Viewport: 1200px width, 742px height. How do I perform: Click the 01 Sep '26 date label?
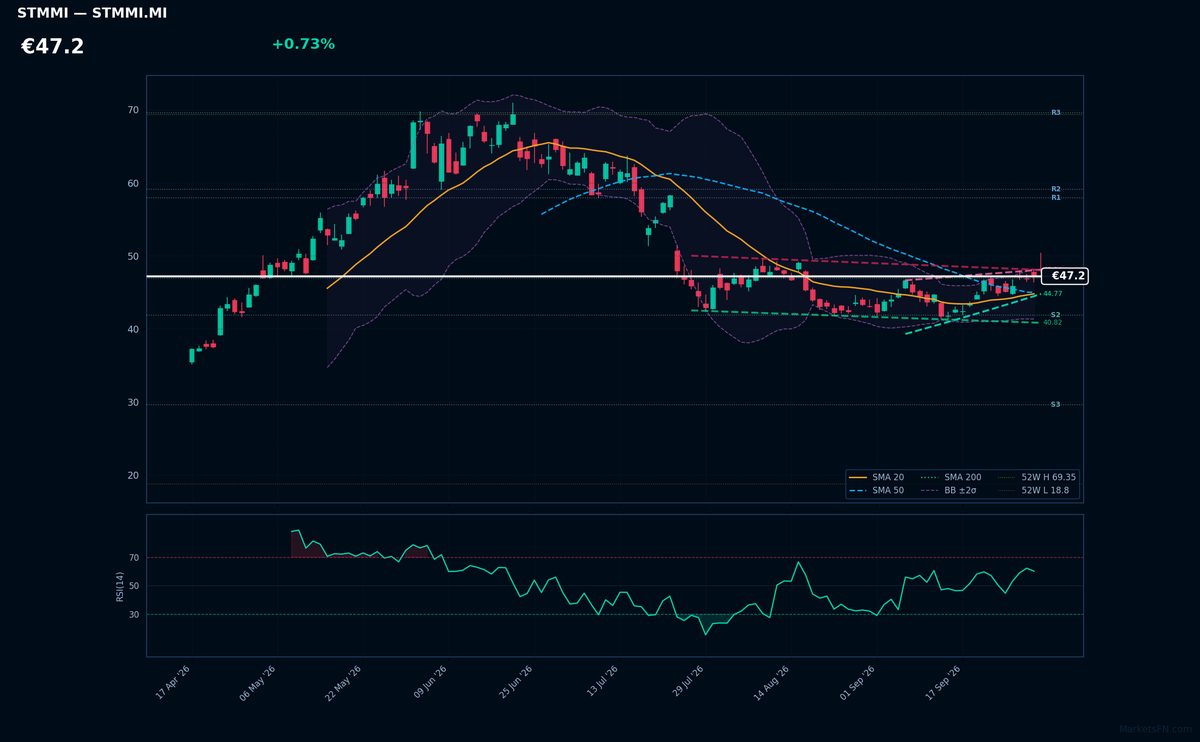[x=859, y=682]
